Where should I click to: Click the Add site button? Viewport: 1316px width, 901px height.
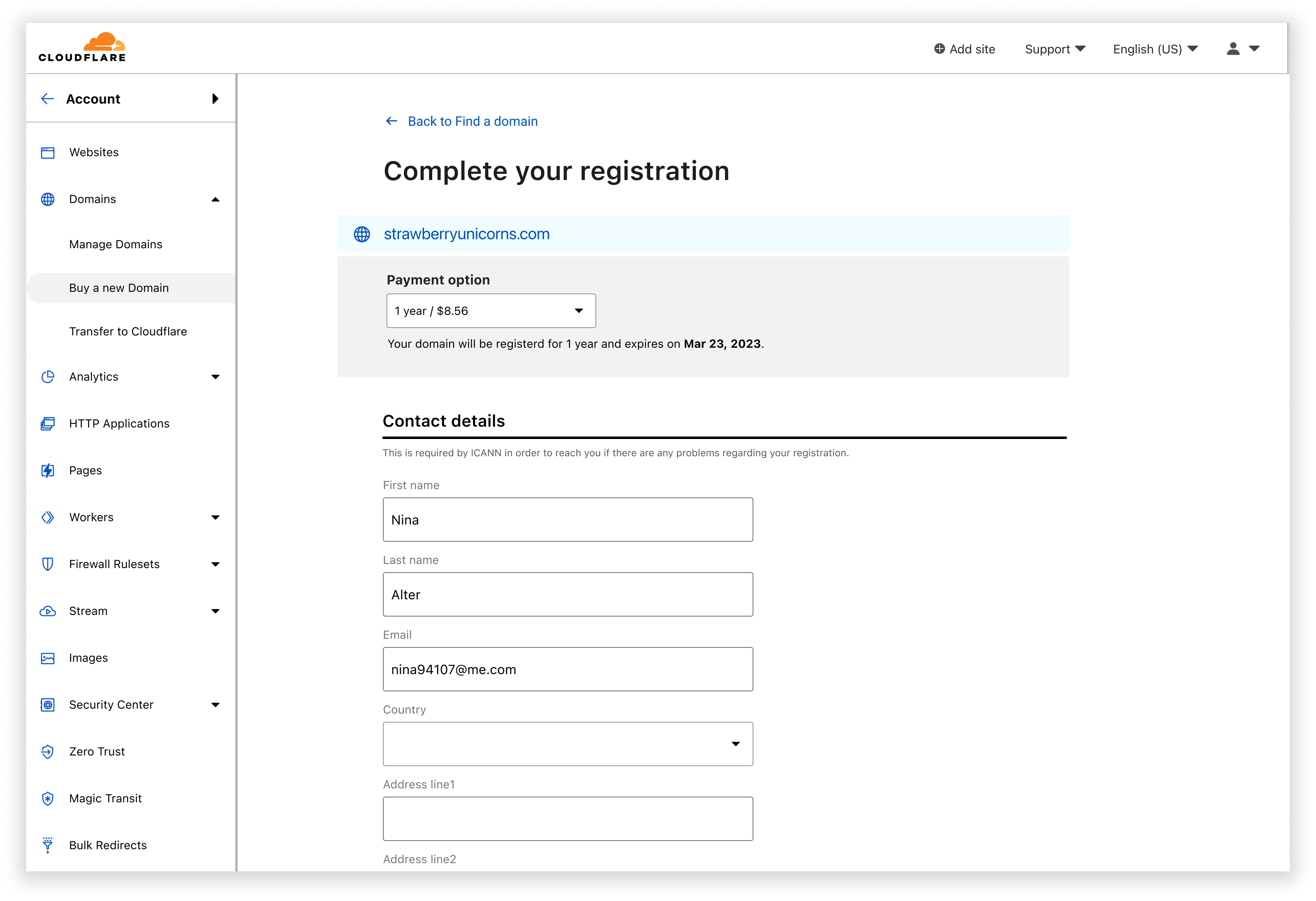click(x=964, y=49)
